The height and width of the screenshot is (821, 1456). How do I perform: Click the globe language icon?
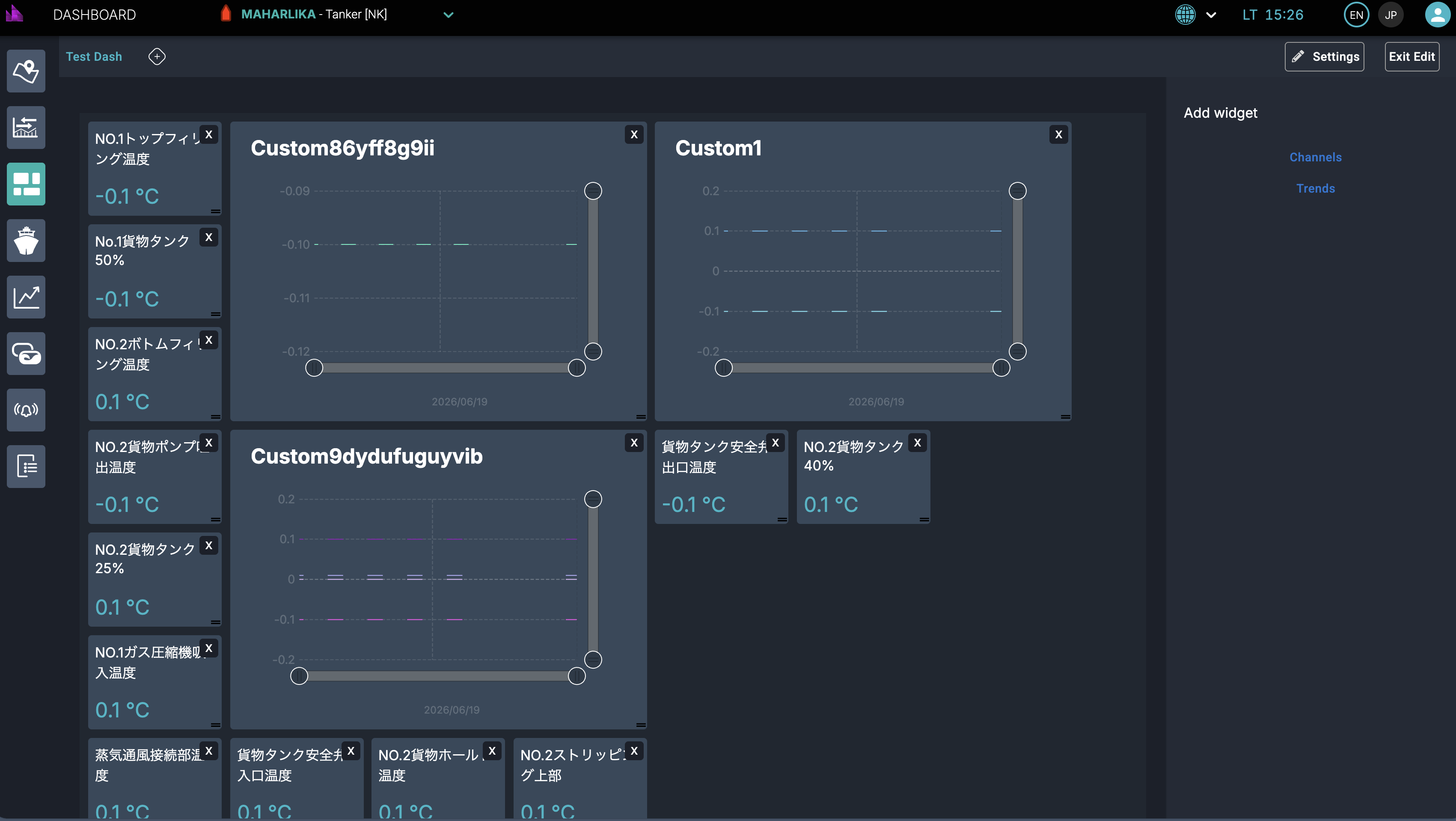tap(1185, 15)
